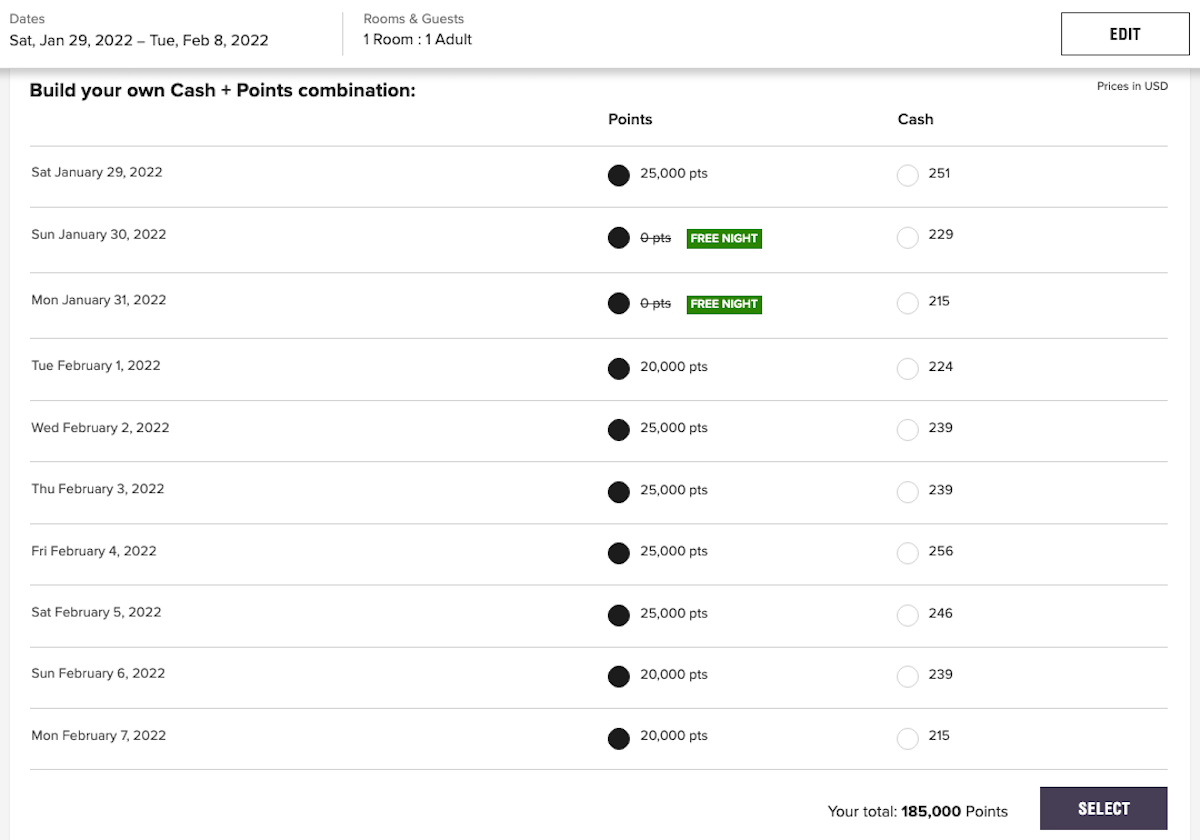Choose points option for Tuesday February 1
This screenshot has width=1200, height=840.
pos(619,368)
